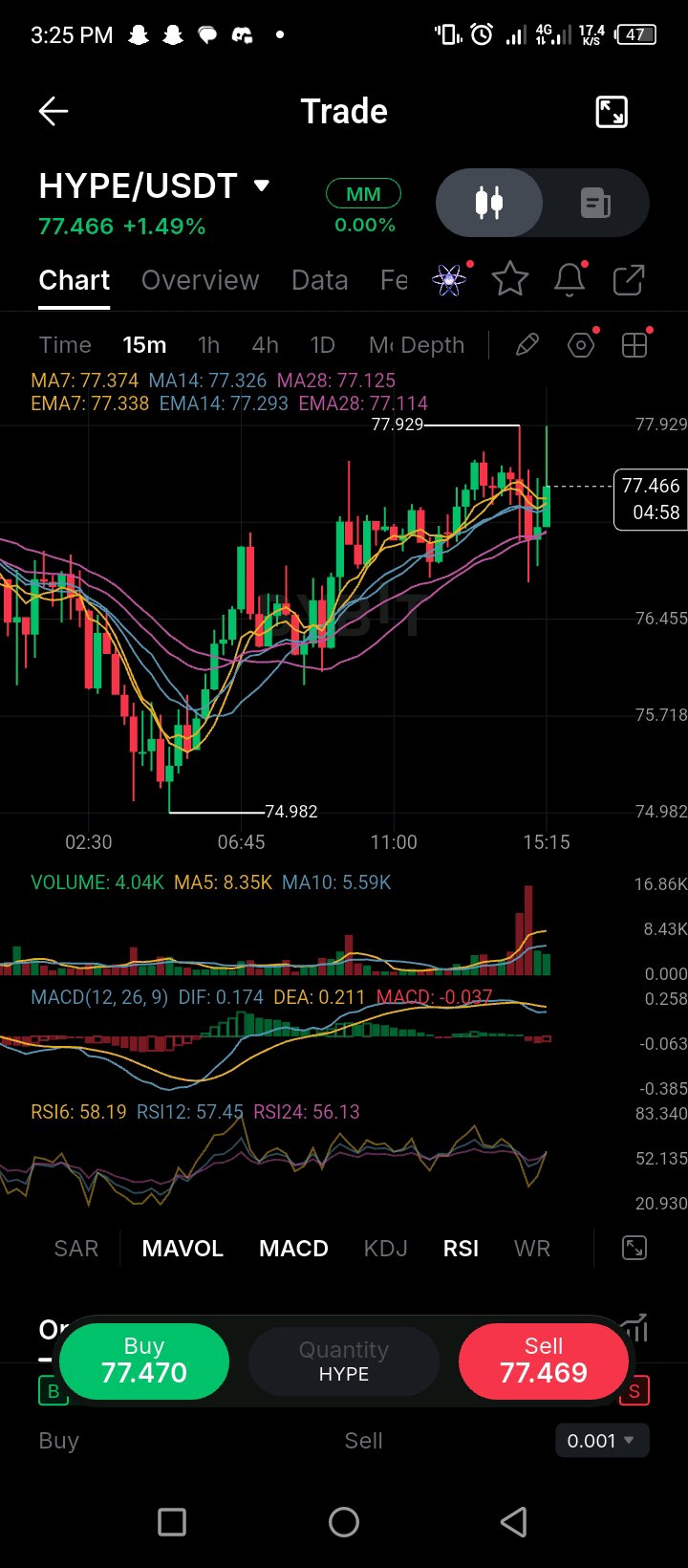Toggle the KDJ indicator
688x1568 pixels.
(x=386, y=1249)
